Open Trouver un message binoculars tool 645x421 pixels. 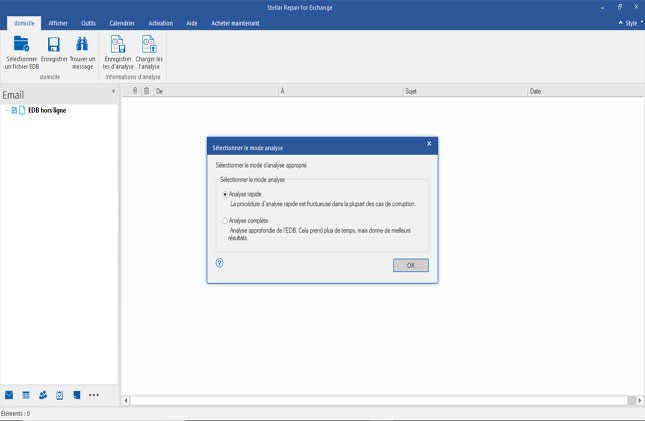(83, 44)
